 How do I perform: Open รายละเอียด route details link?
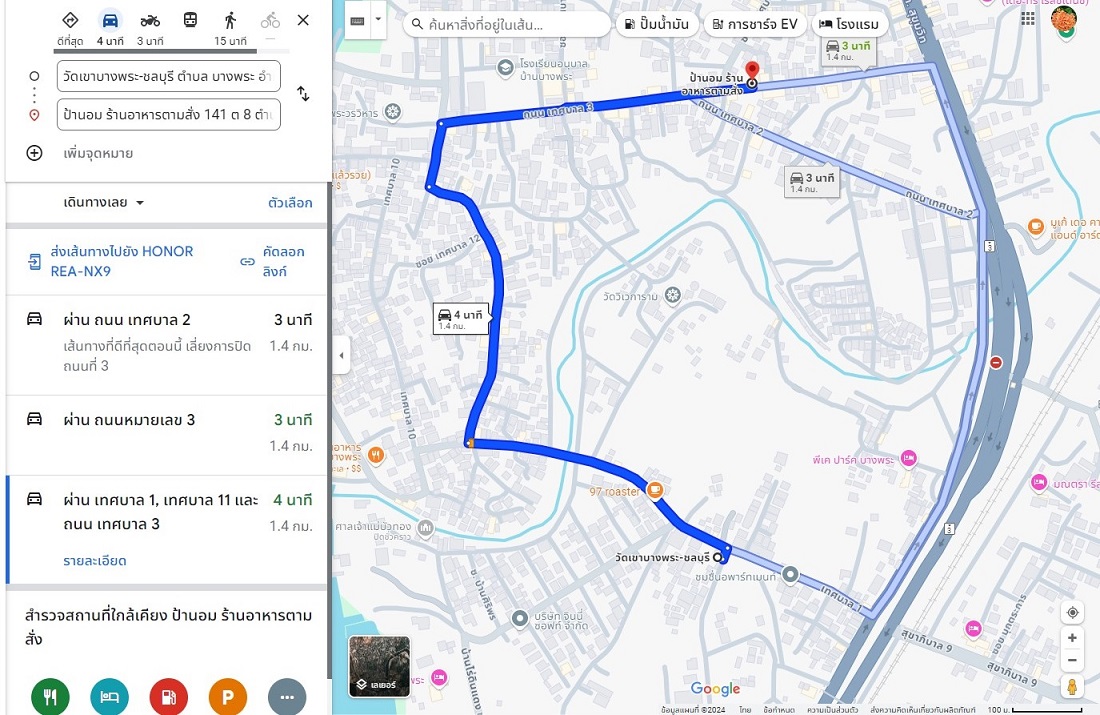point(95,561)
